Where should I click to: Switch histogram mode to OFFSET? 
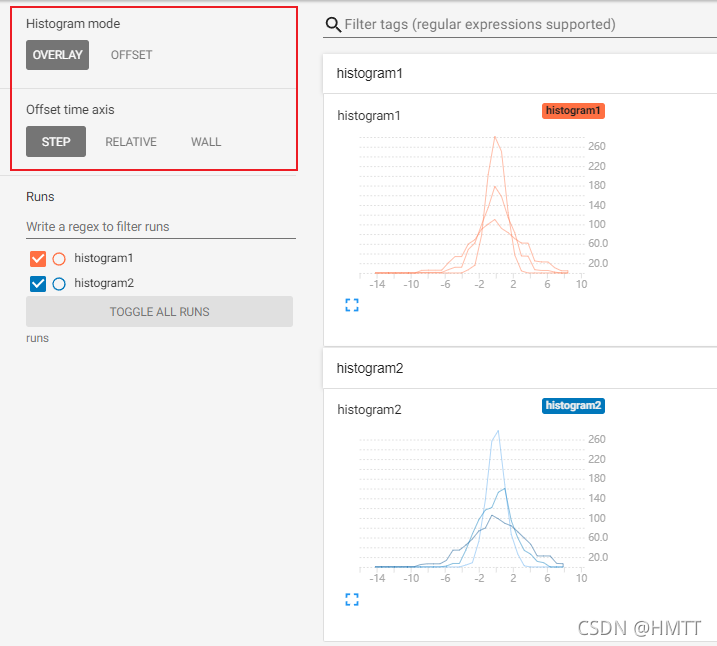click(131, 55)
